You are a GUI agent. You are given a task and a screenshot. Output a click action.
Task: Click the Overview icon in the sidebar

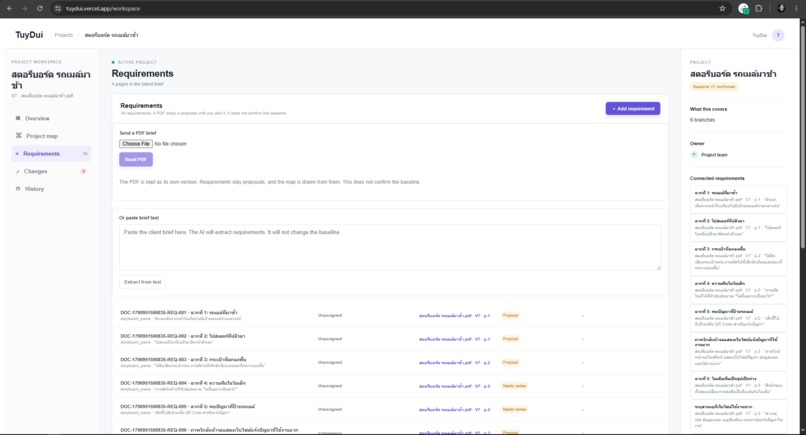tap(18, 118)
